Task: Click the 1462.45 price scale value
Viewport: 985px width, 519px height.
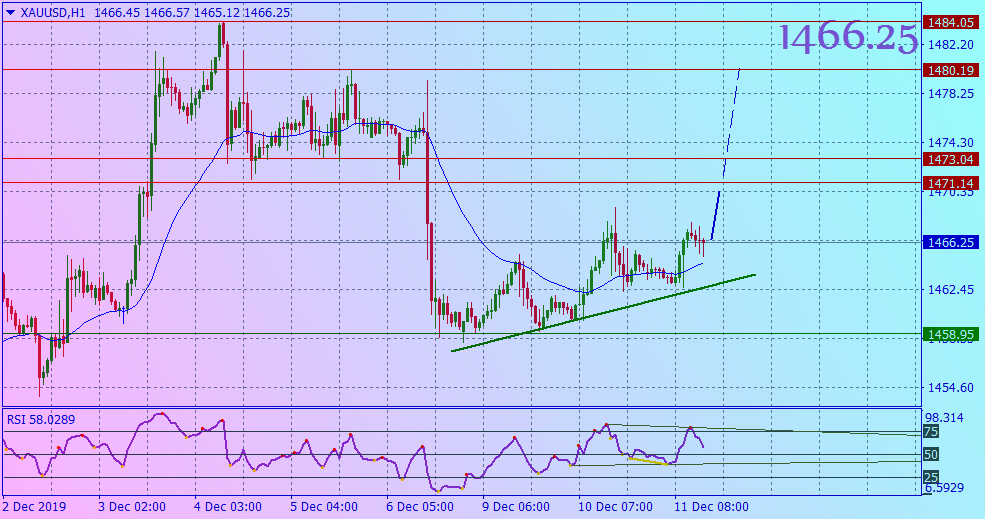Action: pos(951,290)
